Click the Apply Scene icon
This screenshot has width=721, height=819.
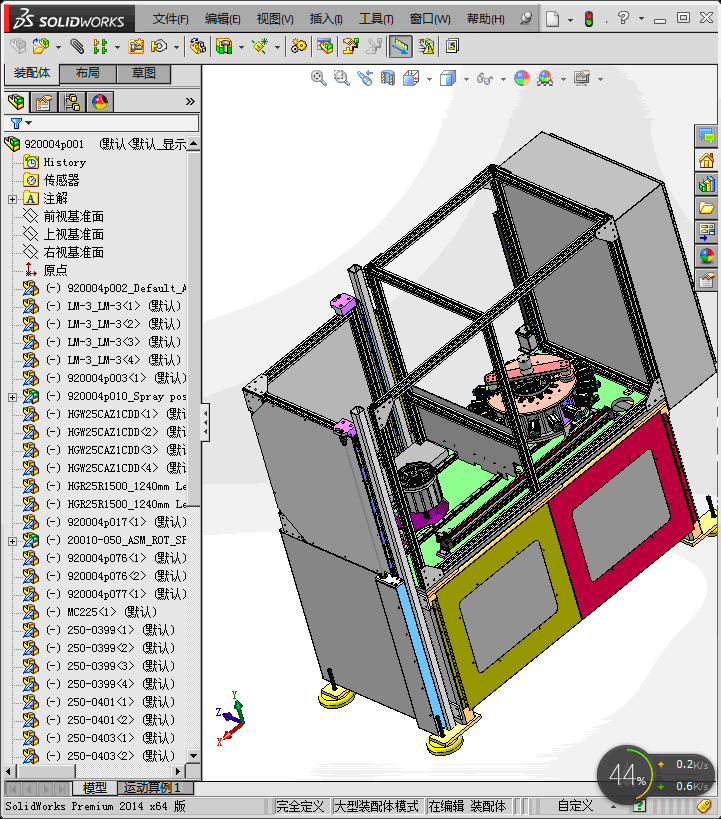point(545,78)
